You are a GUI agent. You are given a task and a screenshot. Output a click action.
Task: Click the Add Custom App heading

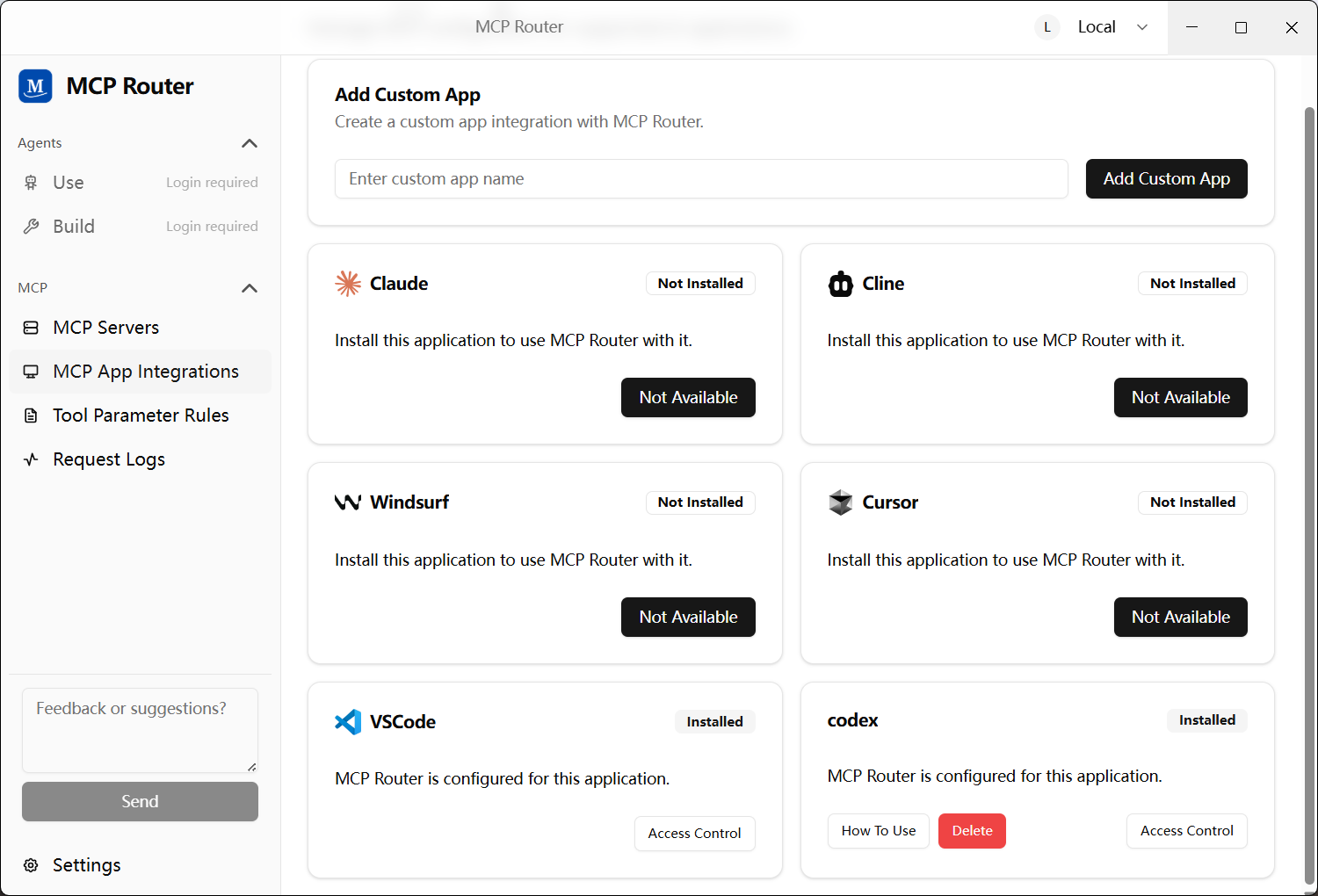408,95
